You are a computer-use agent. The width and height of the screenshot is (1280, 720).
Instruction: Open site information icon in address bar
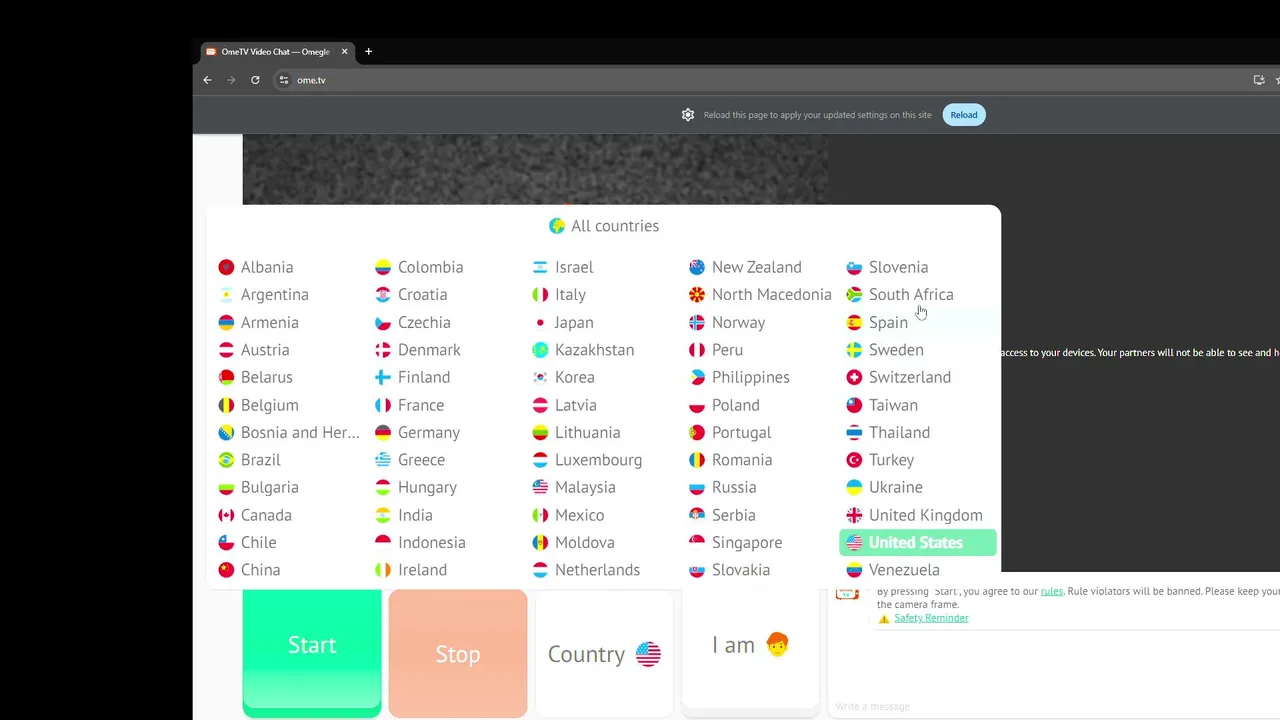coord(284,80)
